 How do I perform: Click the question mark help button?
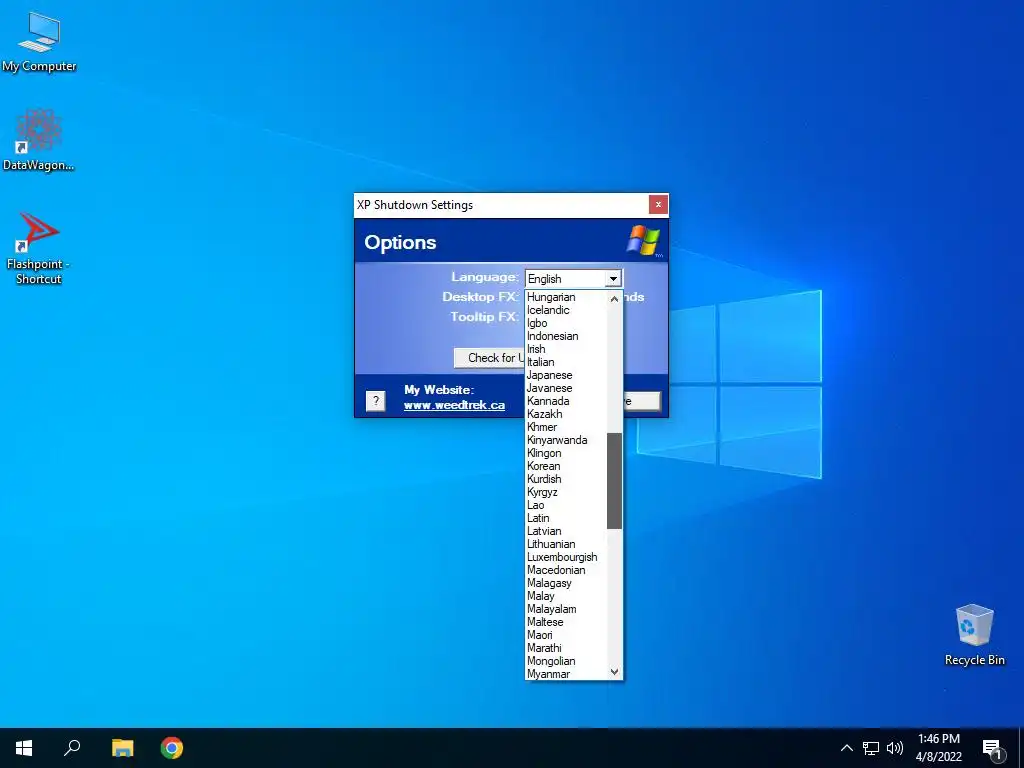pos(376,401)
